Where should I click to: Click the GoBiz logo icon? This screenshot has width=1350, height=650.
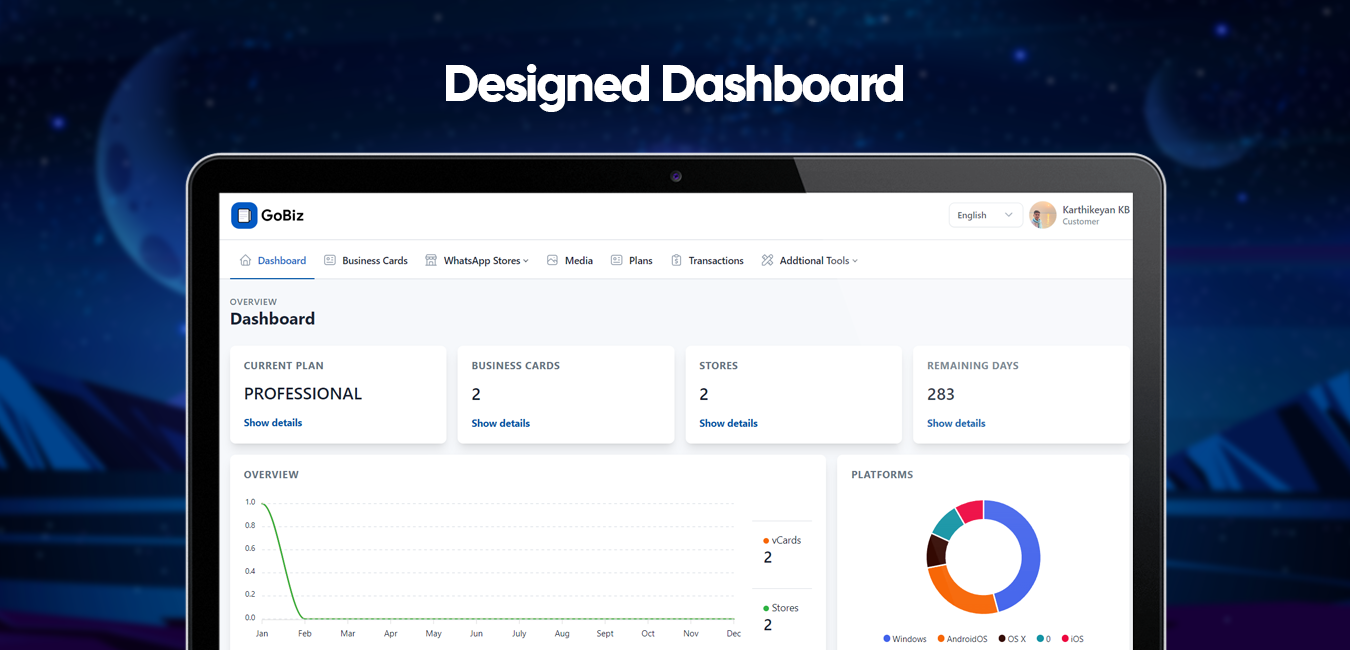(x=244, y=215)
